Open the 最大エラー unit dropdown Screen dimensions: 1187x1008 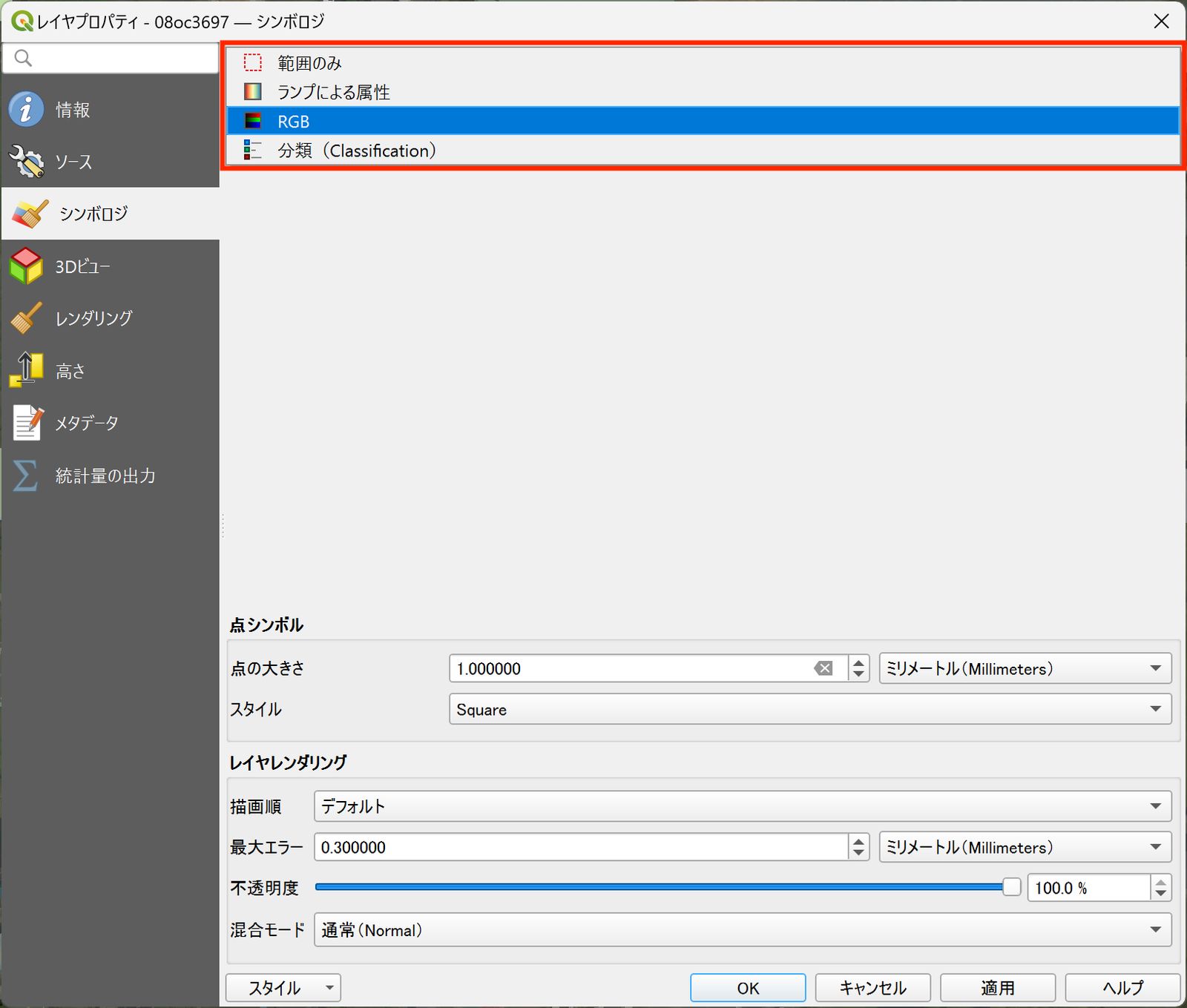coord(1025,847)
